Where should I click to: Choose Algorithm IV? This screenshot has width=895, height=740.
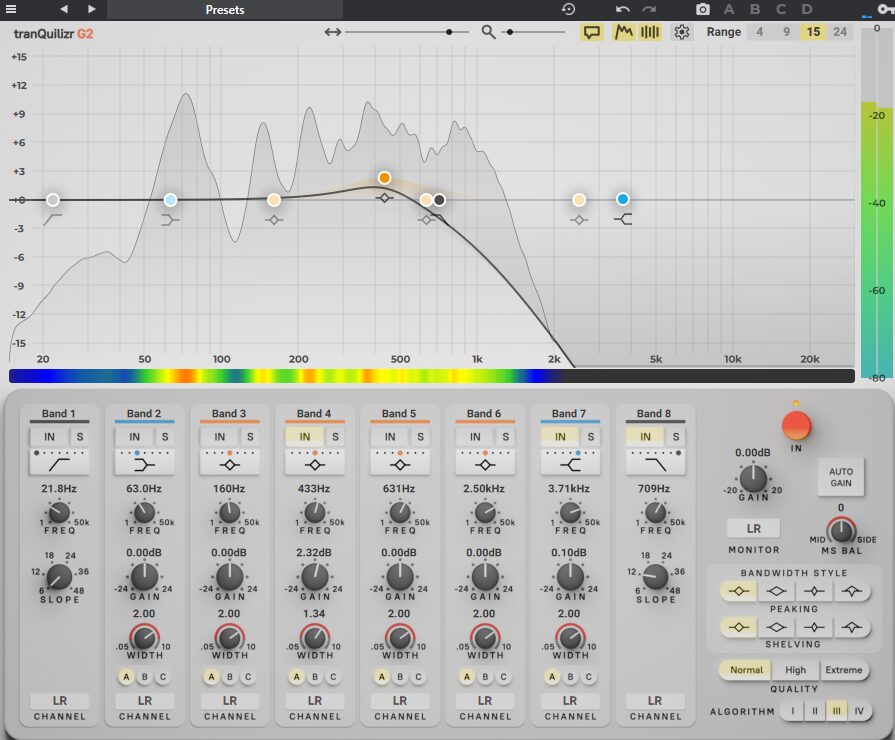[x=859, y=711]
